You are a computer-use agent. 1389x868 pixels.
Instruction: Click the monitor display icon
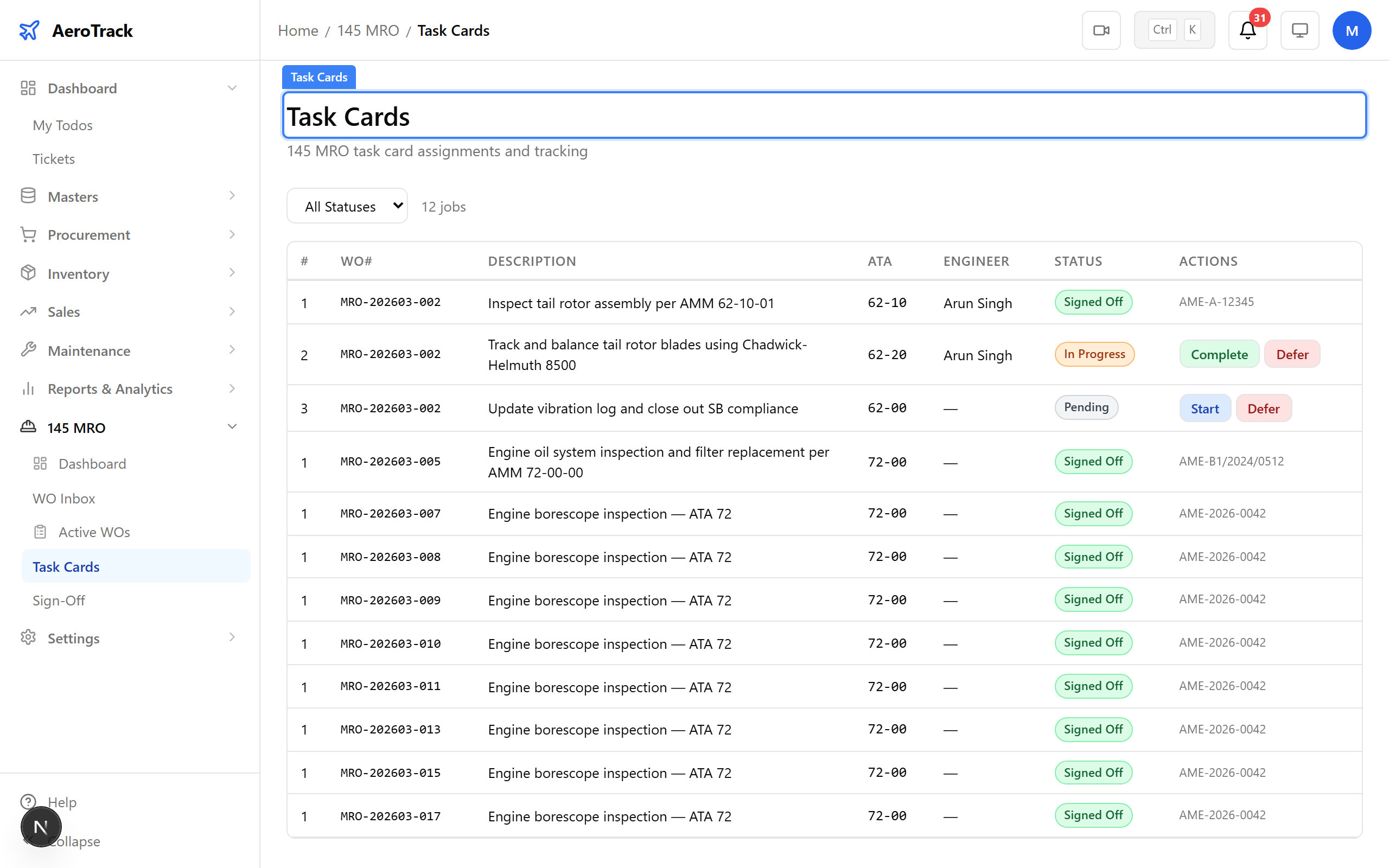1299,30
